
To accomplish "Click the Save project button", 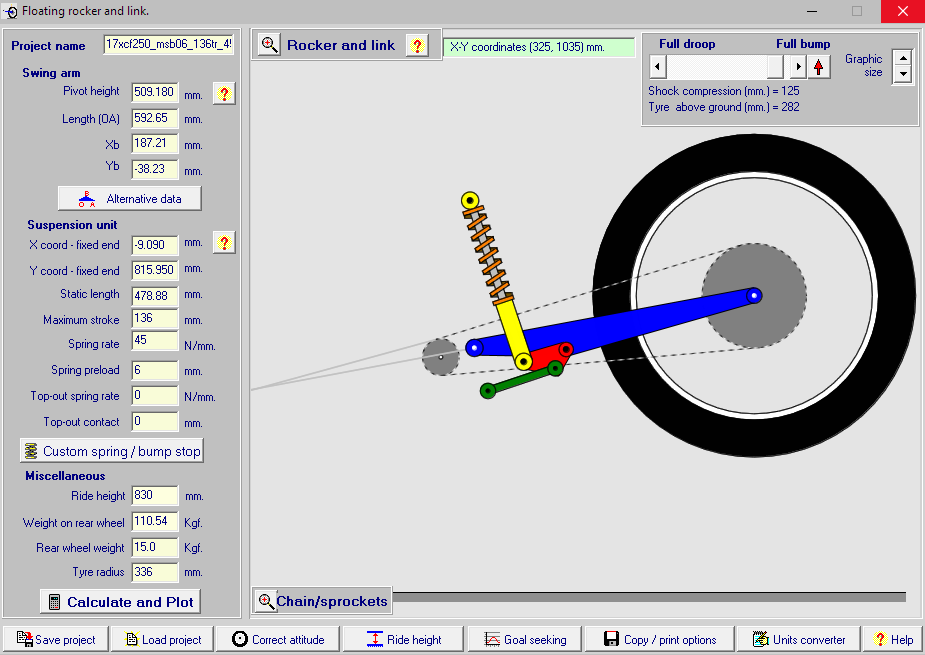I will tap(55, 639).
